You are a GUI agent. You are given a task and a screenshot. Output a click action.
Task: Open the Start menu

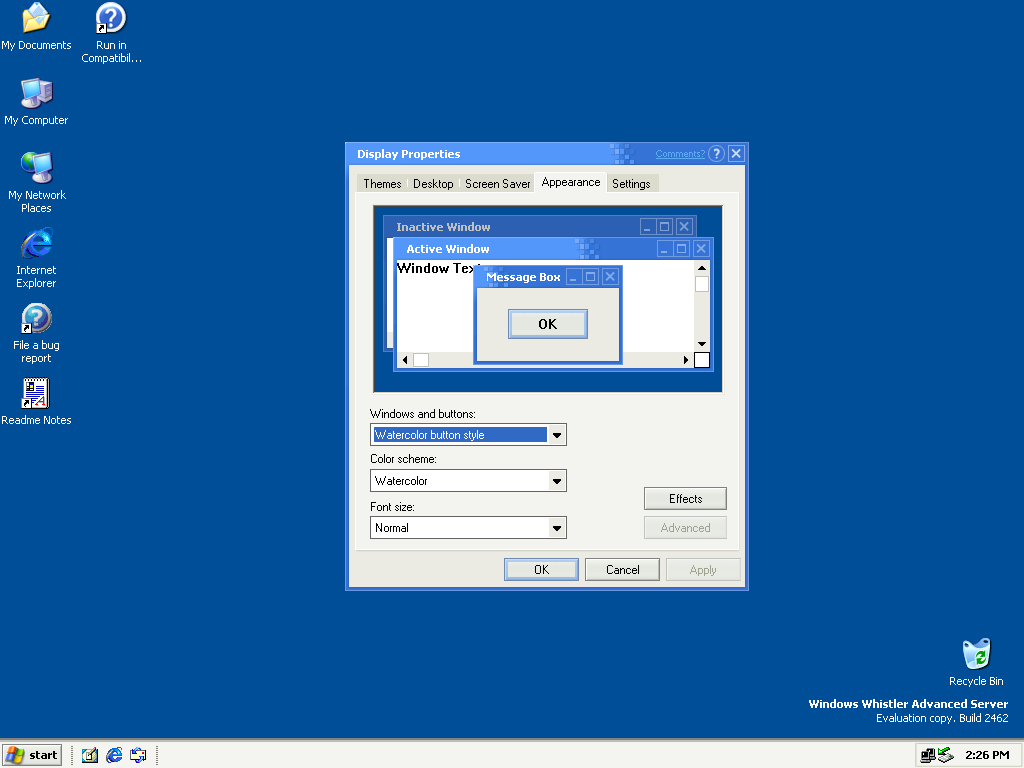pyautogui.click(x=32, y=755)
